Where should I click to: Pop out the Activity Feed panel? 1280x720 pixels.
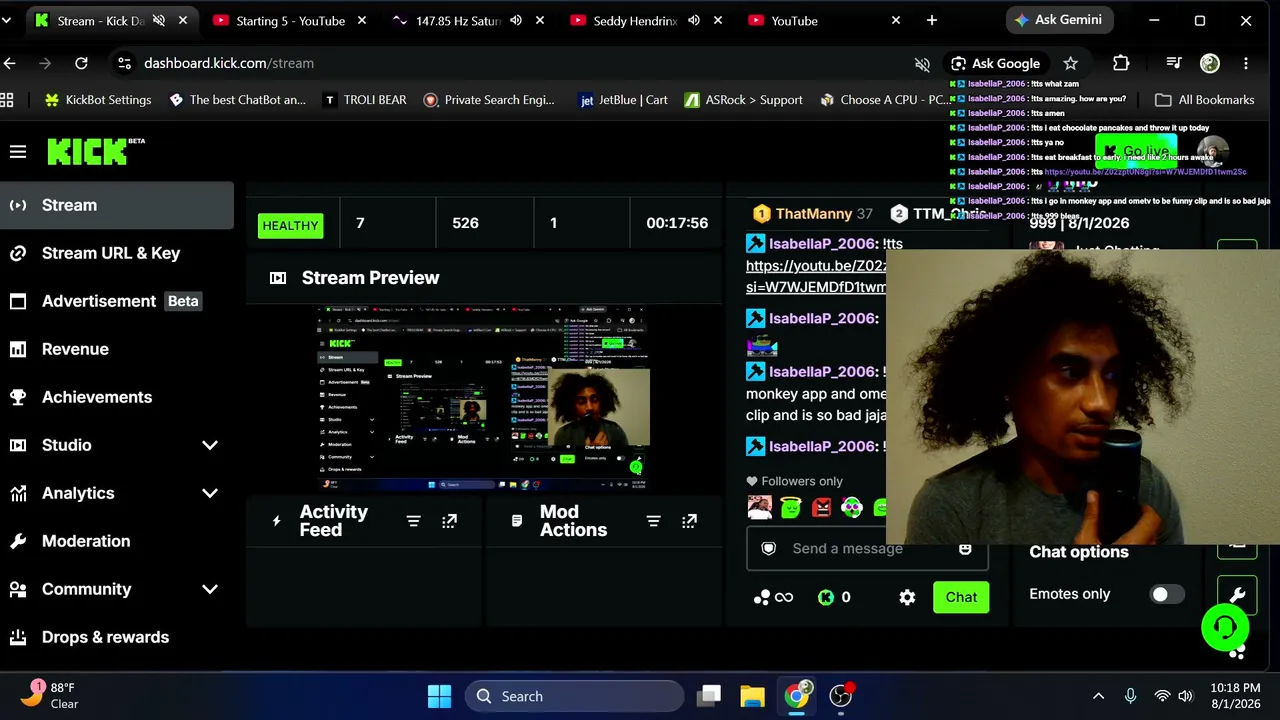pos(449,521)
